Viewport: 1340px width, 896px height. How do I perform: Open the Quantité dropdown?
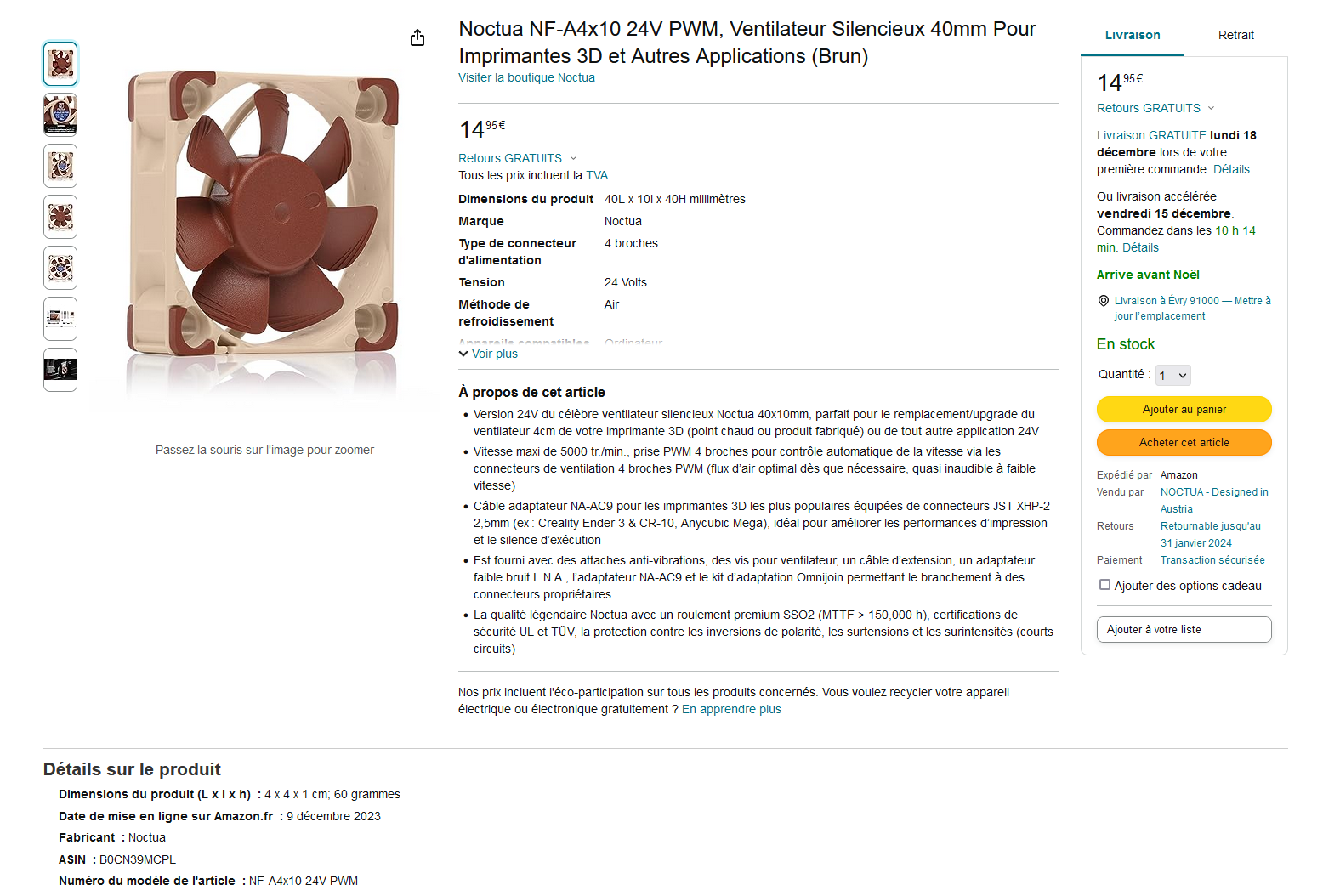tap(1172, 376)
